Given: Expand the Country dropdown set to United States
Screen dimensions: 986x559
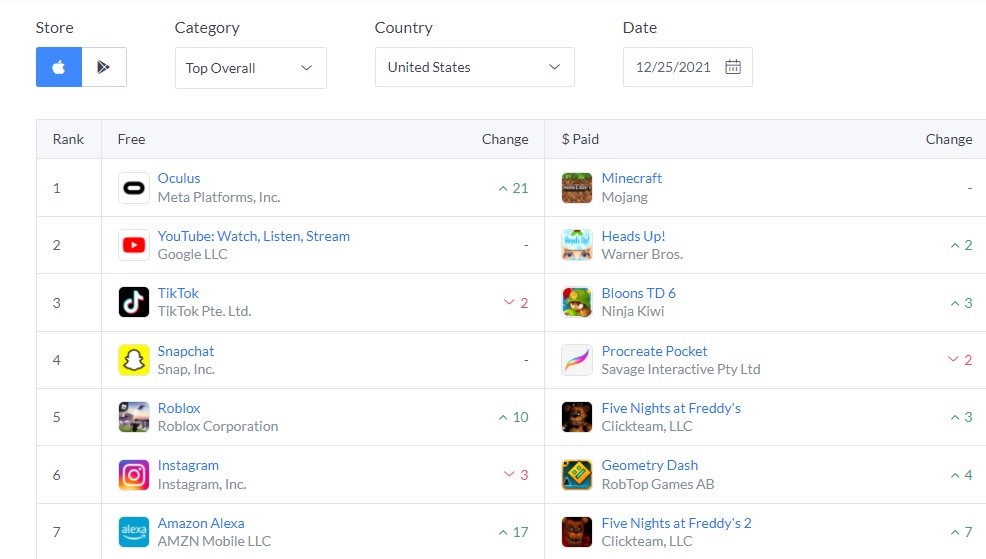Looking at the screenshot, I should (x=474, y=67).
